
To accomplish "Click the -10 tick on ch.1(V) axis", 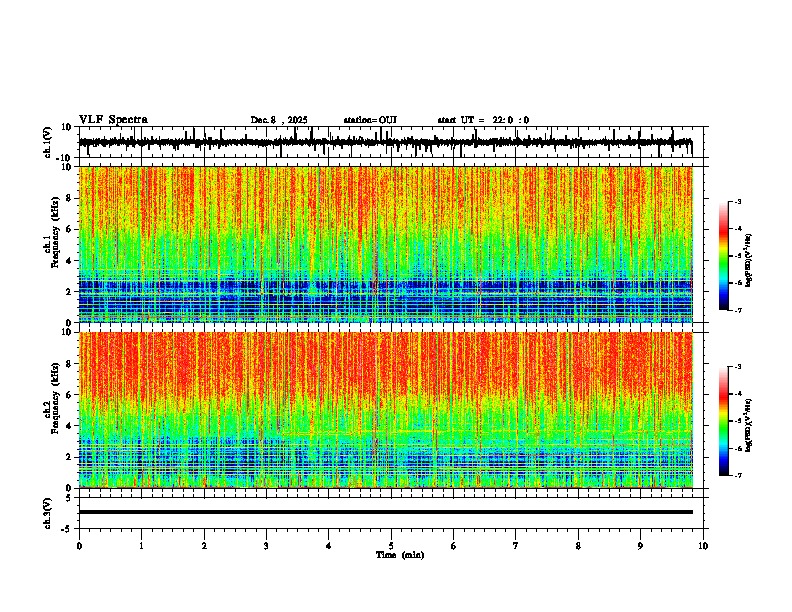I will coord(64,158).
